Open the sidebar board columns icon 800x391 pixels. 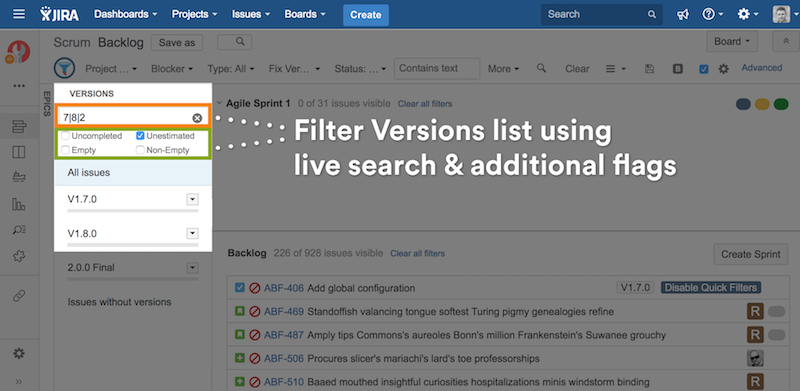click(x=19, y=152)
